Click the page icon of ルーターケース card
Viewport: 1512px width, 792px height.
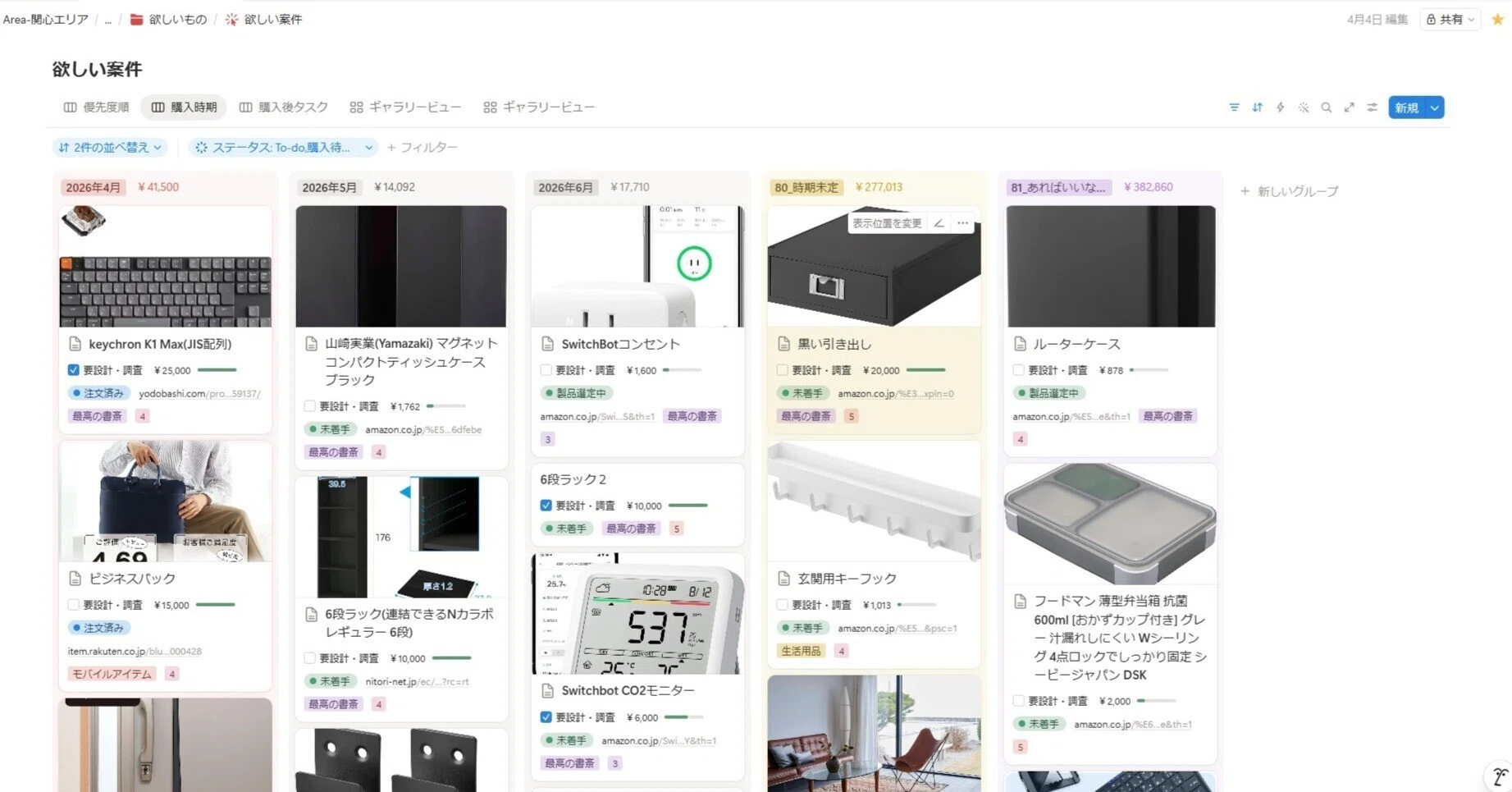coord(1020,344)
